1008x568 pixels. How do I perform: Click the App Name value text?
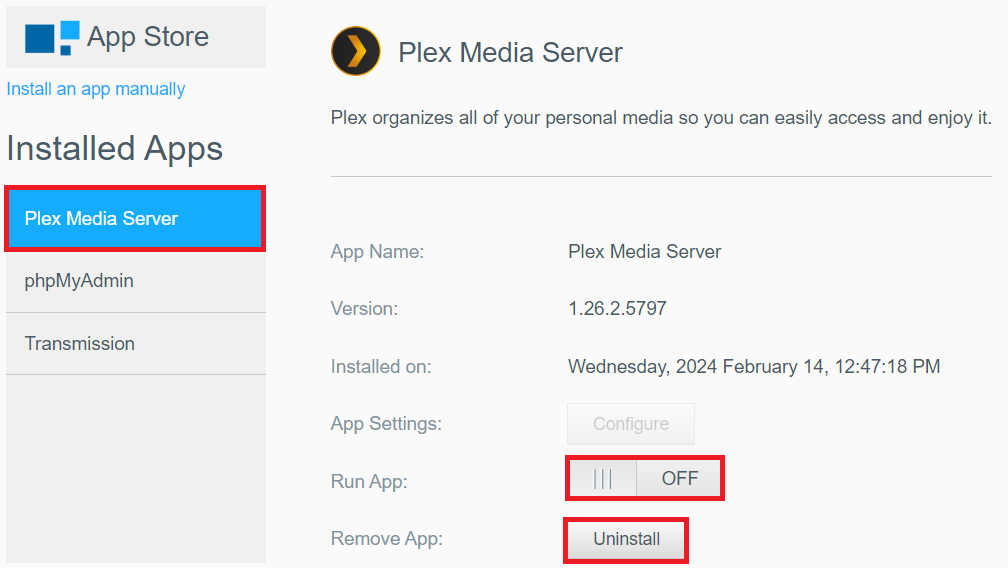pos(644,252)
